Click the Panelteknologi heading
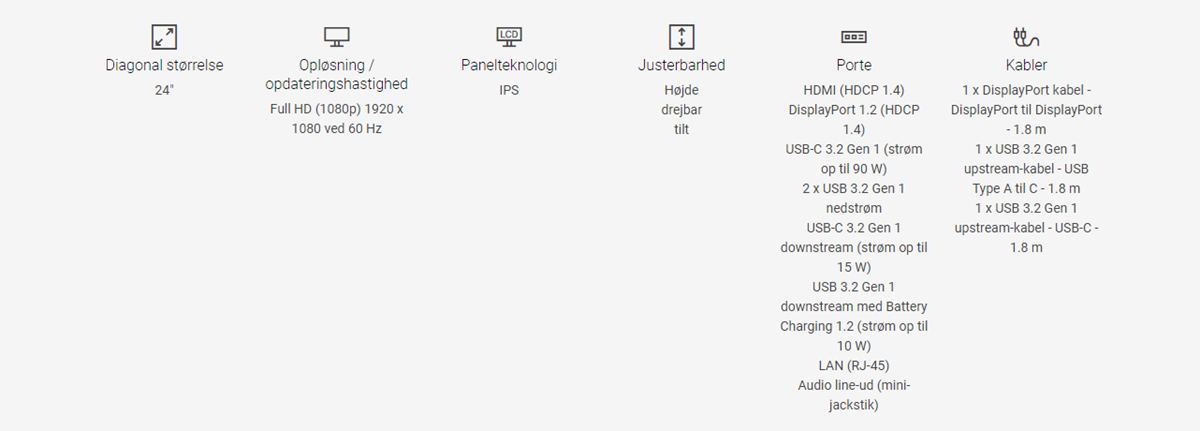 (x=509, y=66)
